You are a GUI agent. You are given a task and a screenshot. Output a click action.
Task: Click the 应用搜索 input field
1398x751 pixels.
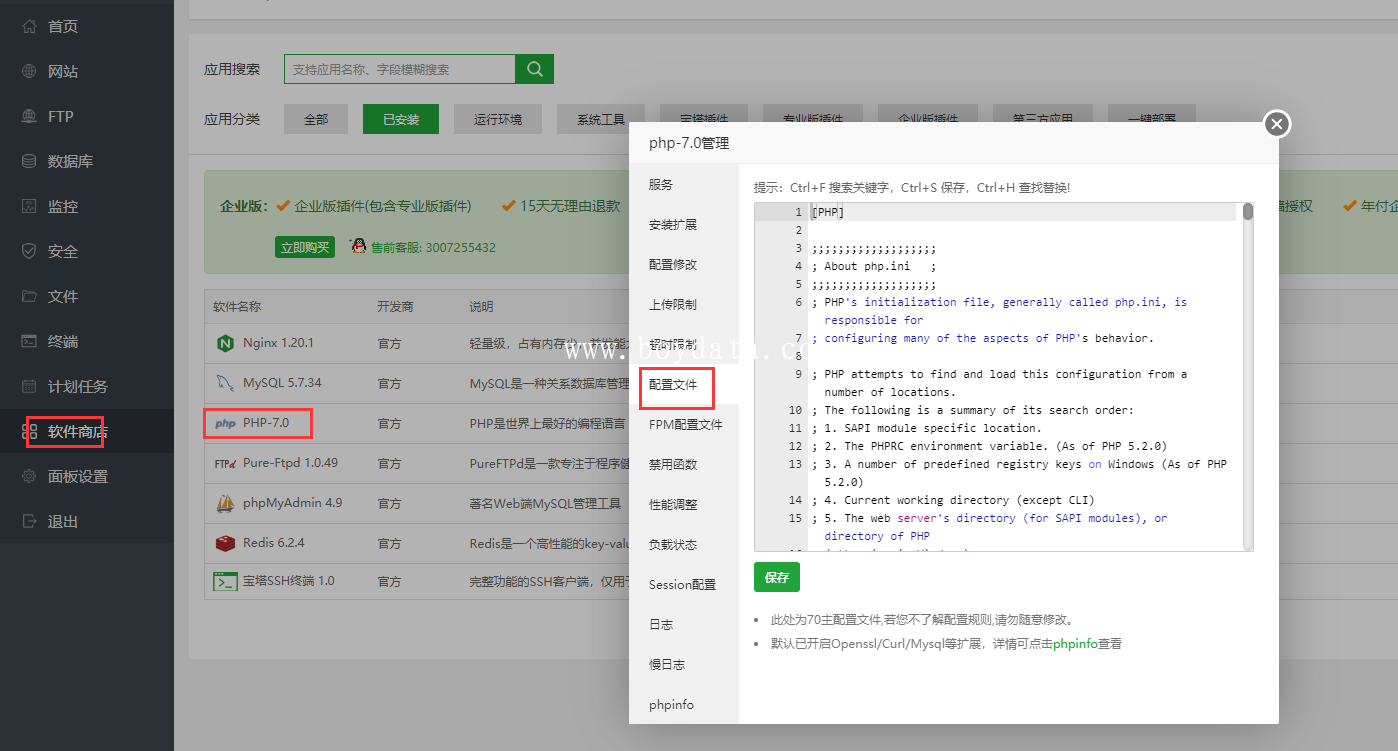[400, 69]
